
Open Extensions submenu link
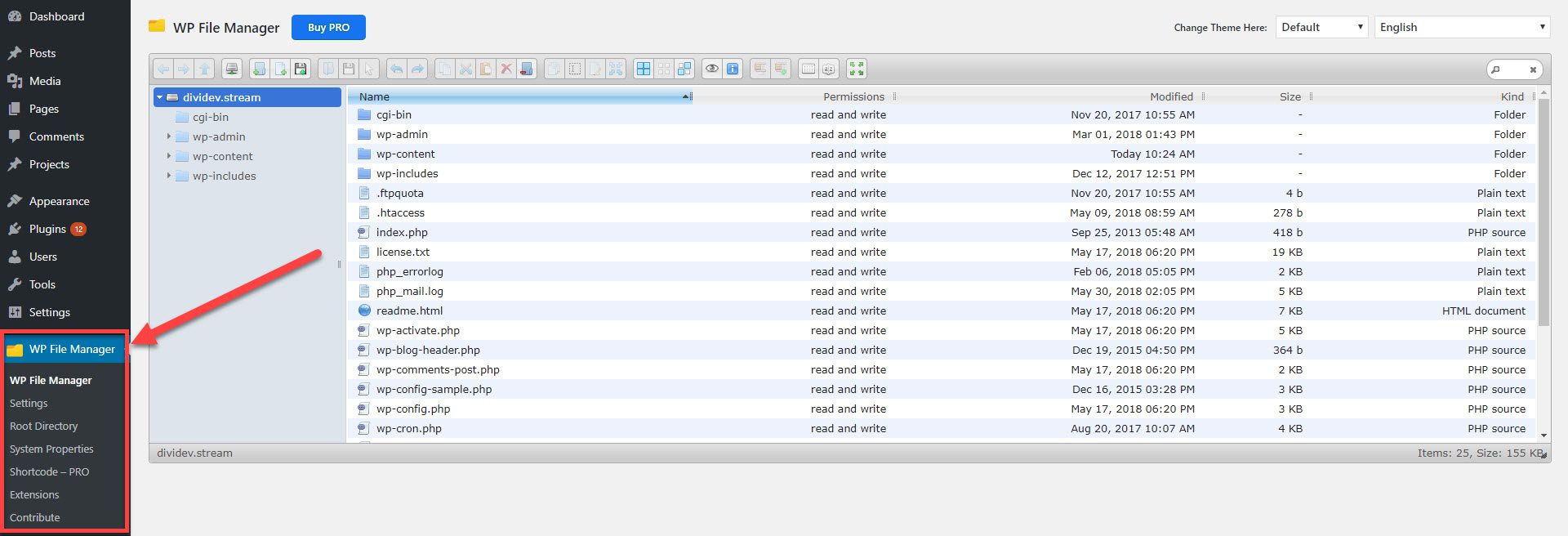coord(34,494)
